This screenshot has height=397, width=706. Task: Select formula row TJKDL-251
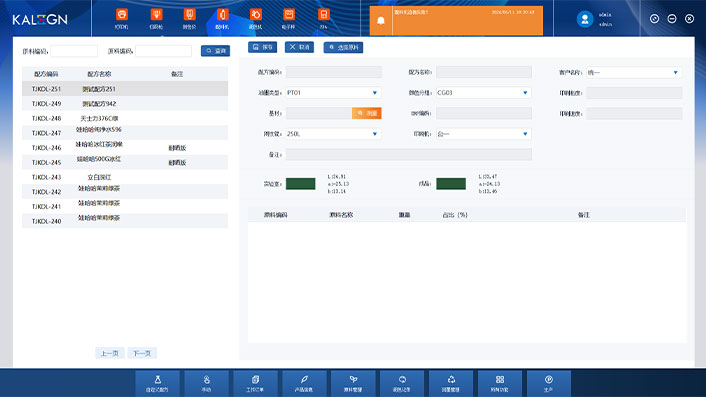coord(125,89)
